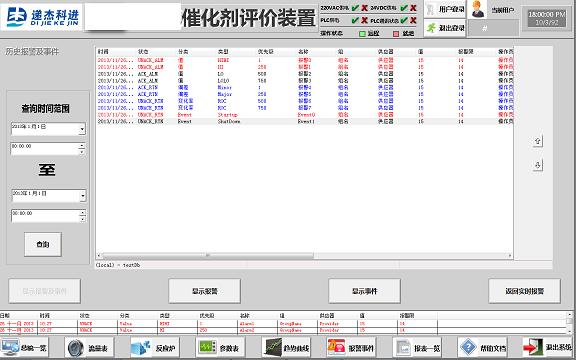Click the PLC power red X indicator
The height and width of the screenshot is (360, 576).
click(x=364, y=20)
